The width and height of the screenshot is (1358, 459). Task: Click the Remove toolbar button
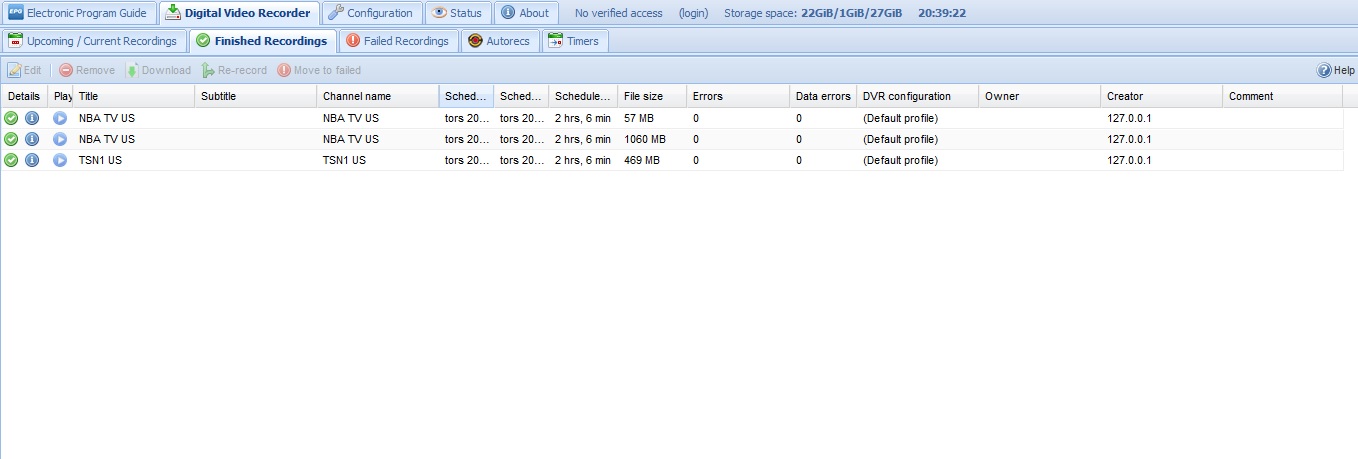click(87, 71)
